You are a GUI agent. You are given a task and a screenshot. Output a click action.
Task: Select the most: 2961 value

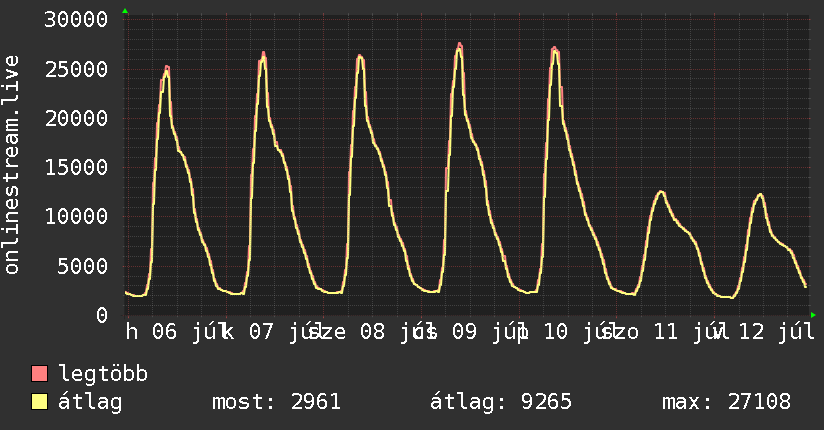coord(276,402)
